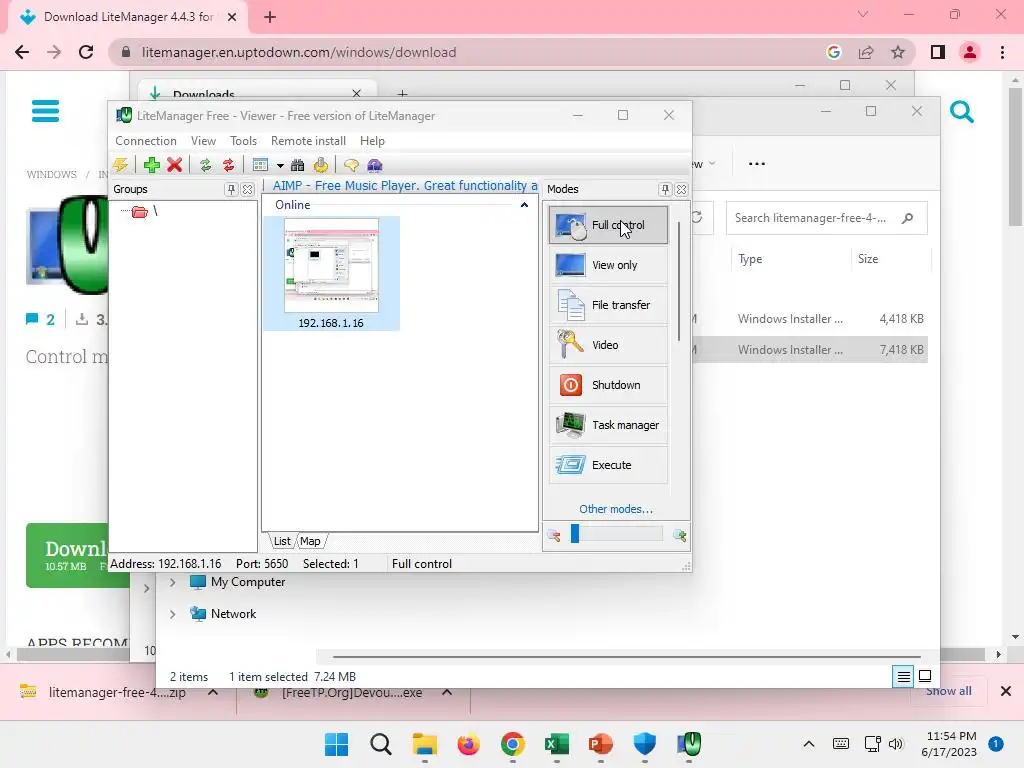
Task: Expand Network in File Explorer tree
Action: point(172,614)
